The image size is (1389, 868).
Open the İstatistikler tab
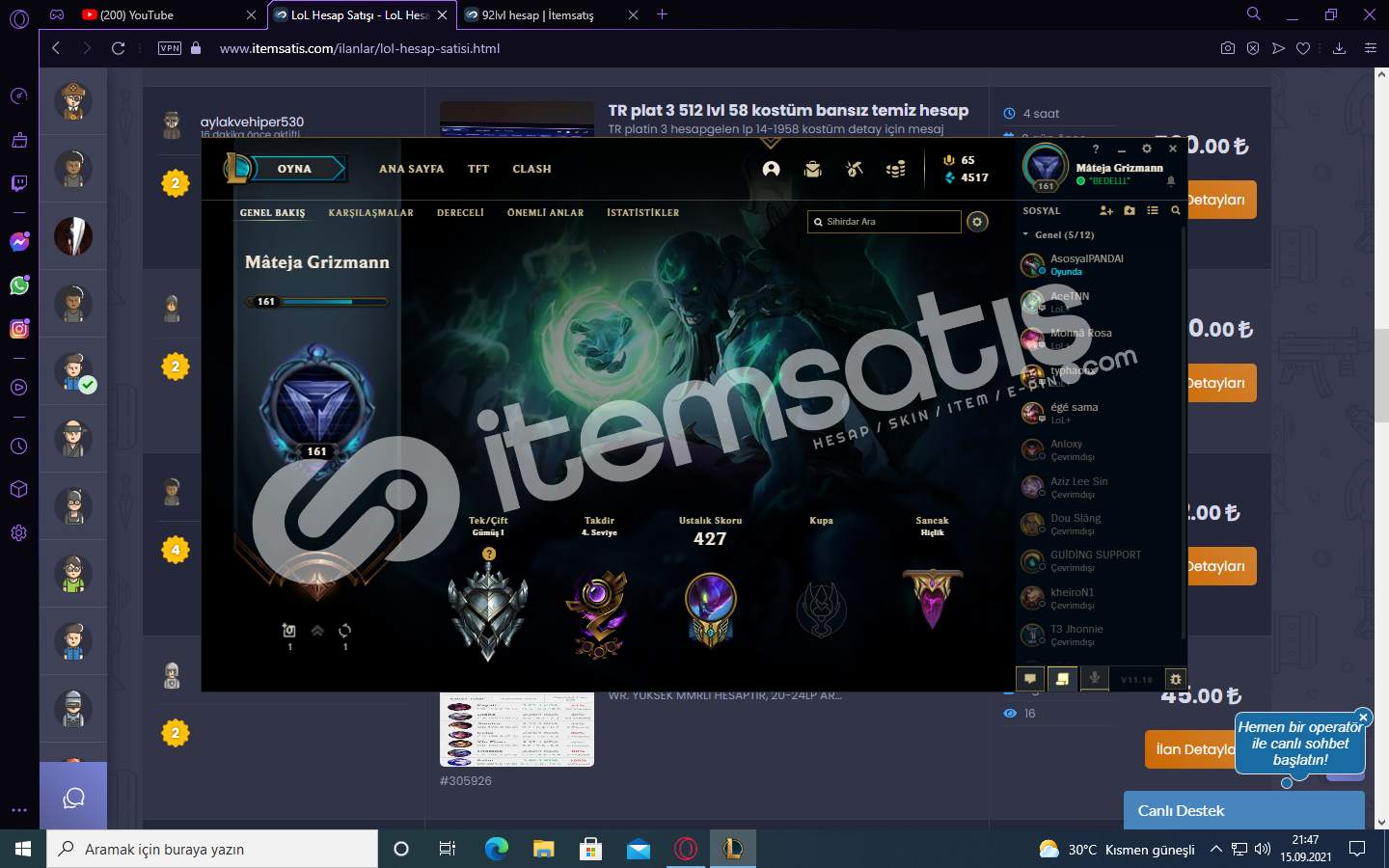(x=643, y=212)
